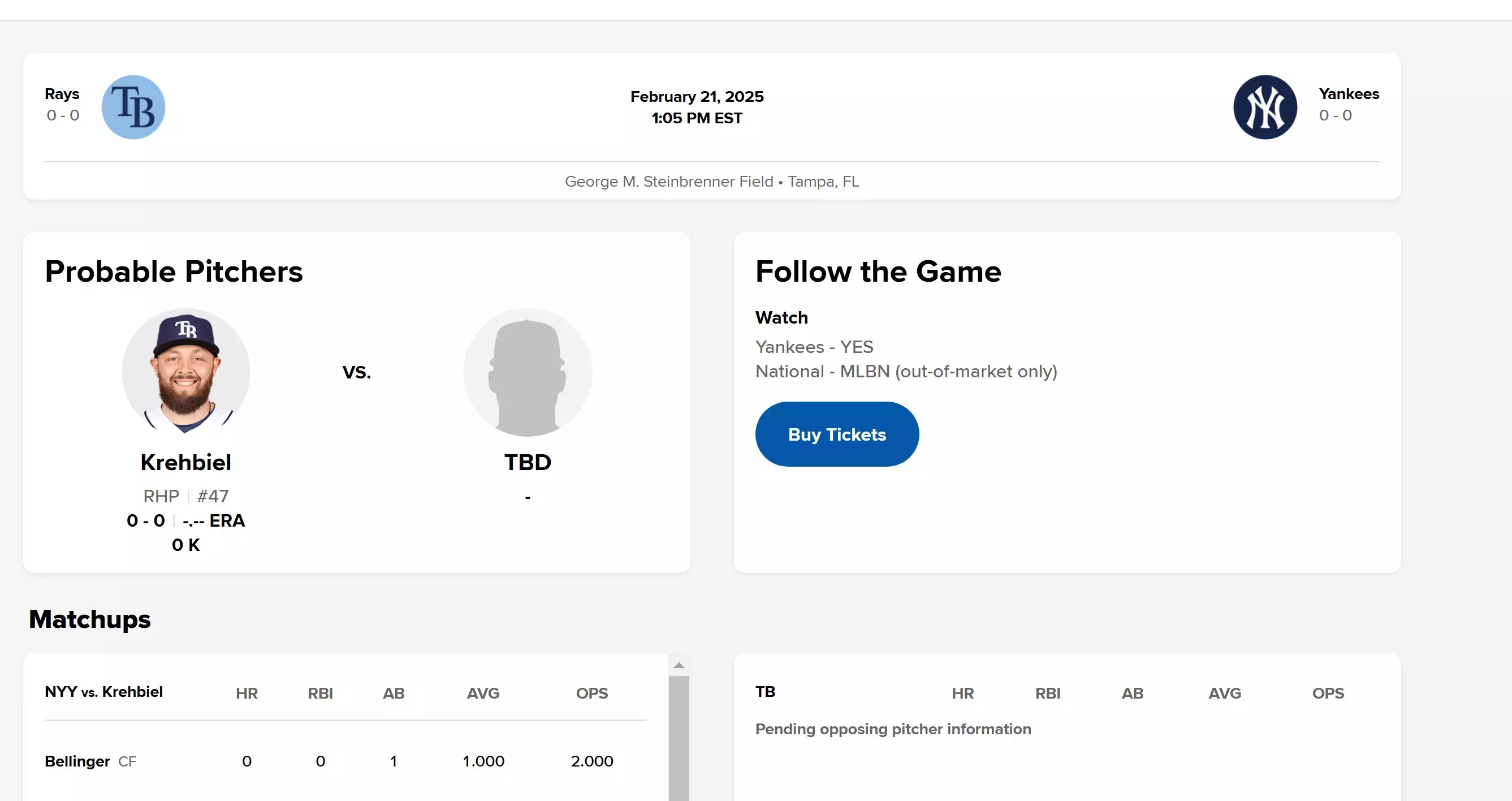This screenshot has height=801, width=1512.
Task: Click Krehbiel's 0 K strikeout stat
Action: 186,545
